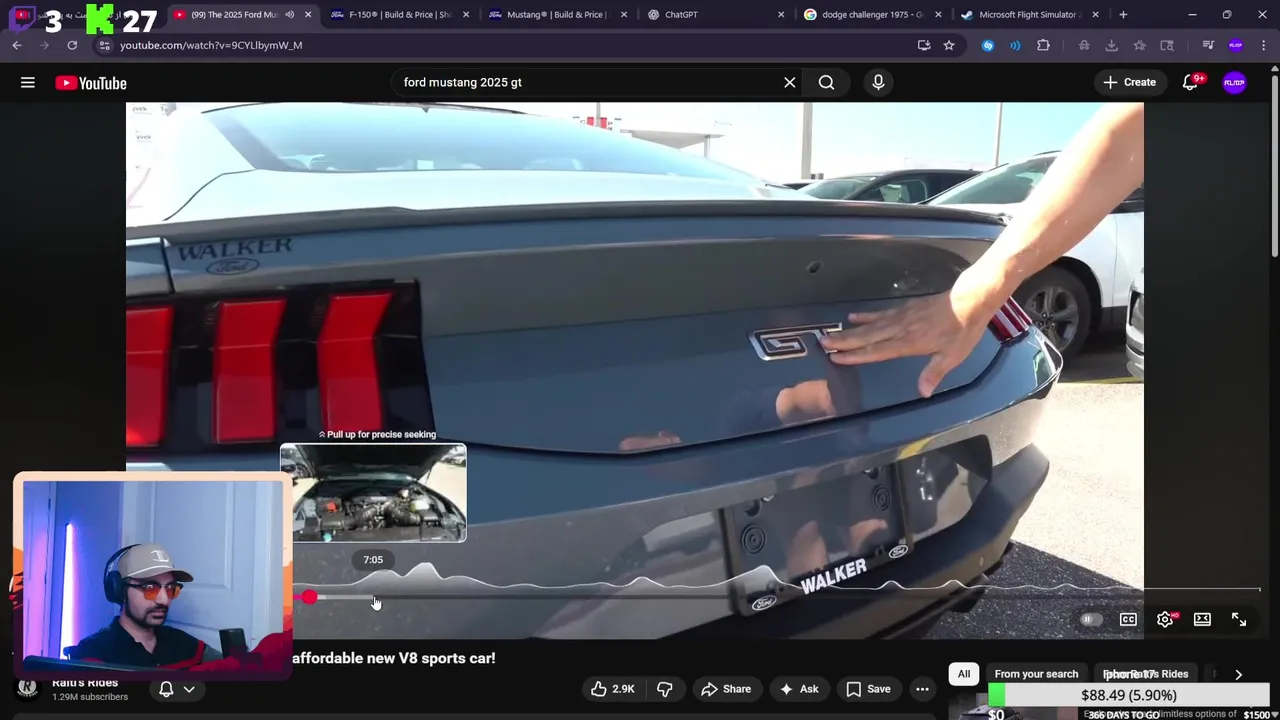This screenshot has width=1280, height=720.
Task: Enter full screen on the video
Action: click(1239, 620)
